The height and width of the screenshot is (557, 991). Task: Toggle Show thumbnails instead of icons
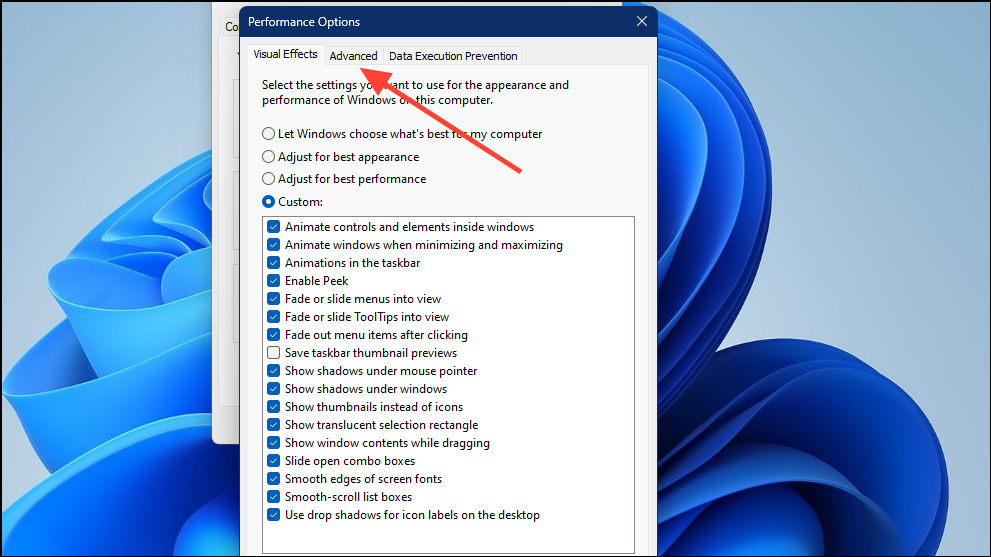274,407
